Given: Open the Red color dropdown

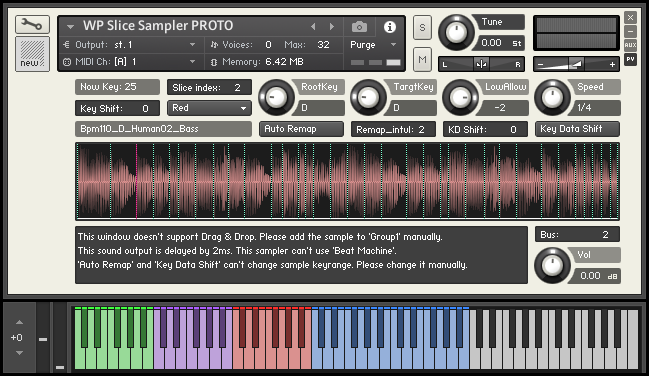Looking at the screenshot, I should point(209,108).
